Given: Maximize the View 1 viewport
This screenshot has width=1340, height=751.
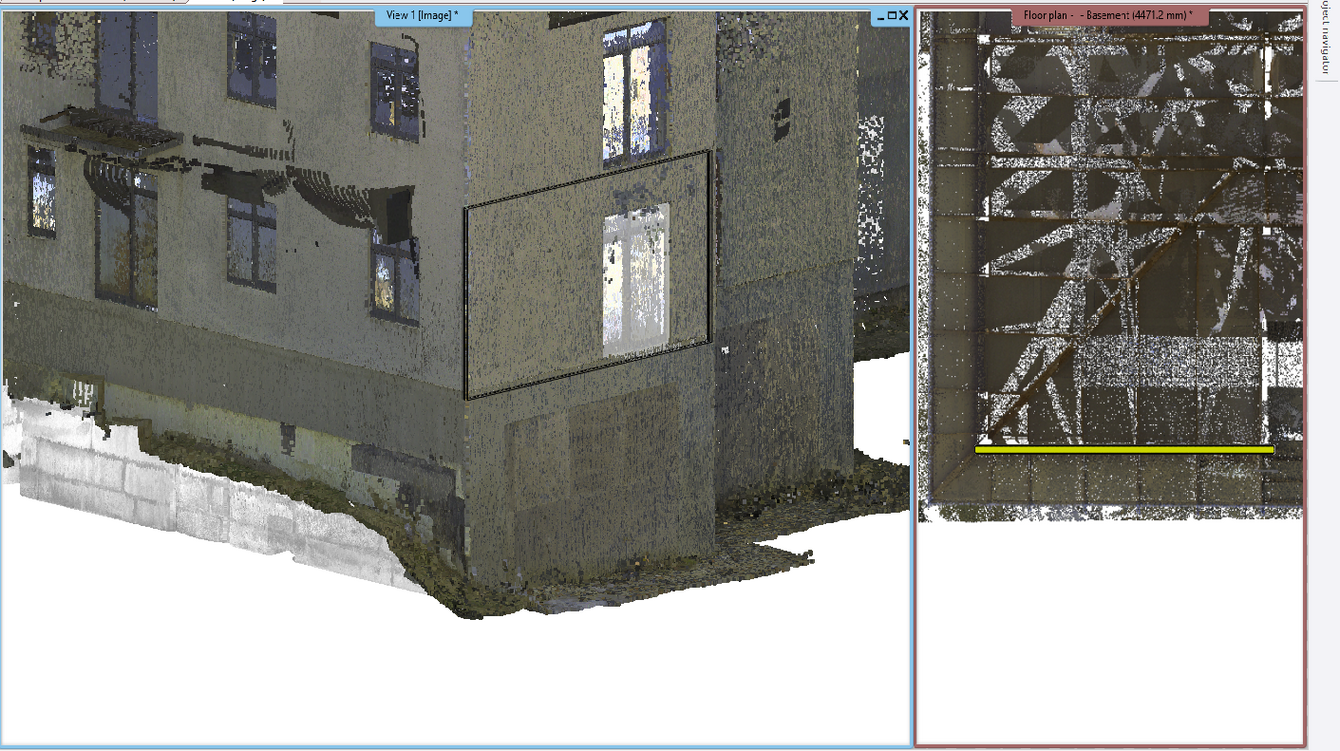Looking at the screenshot, I should coord(892,16).
